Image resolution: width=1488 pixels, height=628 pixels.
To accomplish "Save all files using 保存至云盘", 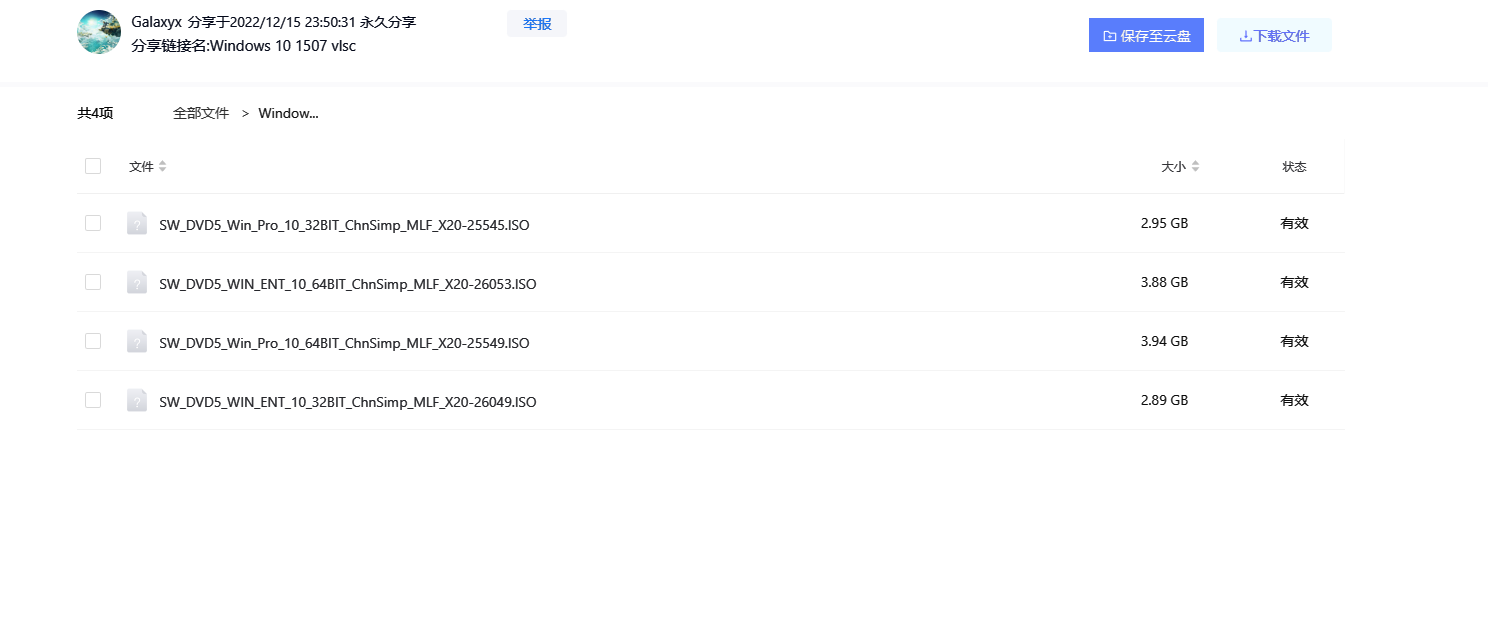I will (x=1146, y=34).
